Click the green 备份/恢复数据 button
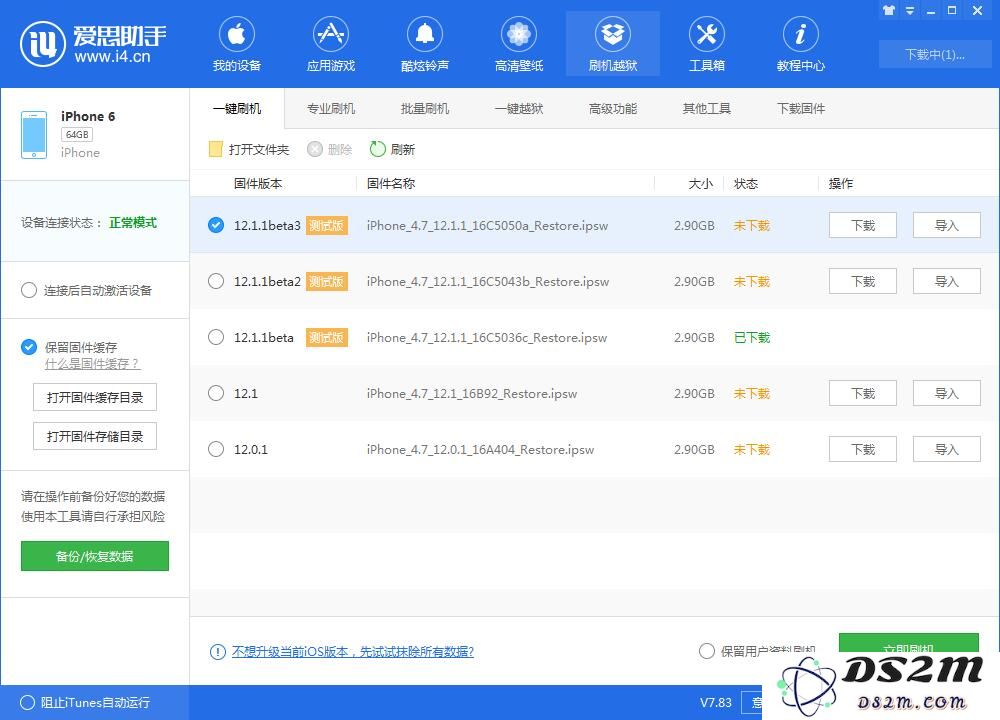Image resolution: width=1000 pixels, height=720 pixels. point(95,556)
